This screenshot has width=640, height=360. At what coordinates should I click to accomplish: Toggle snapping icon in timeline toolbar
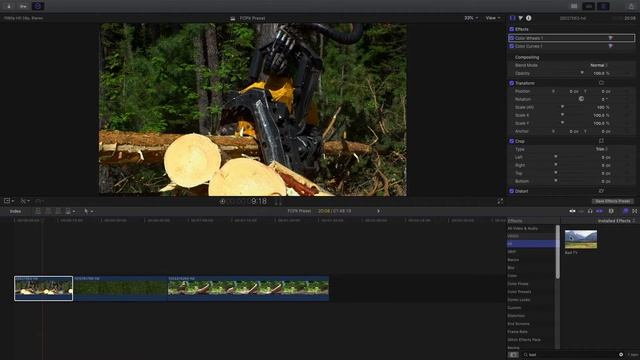[x=599, y=211]
